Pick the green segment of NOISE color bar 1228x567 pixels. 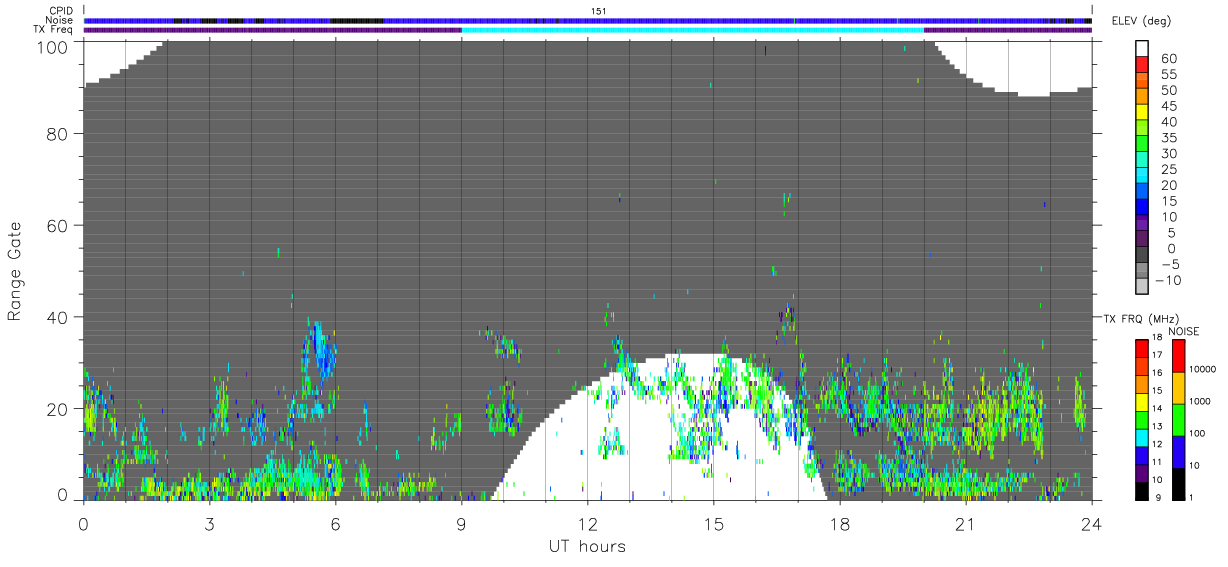coord(1177,420)
